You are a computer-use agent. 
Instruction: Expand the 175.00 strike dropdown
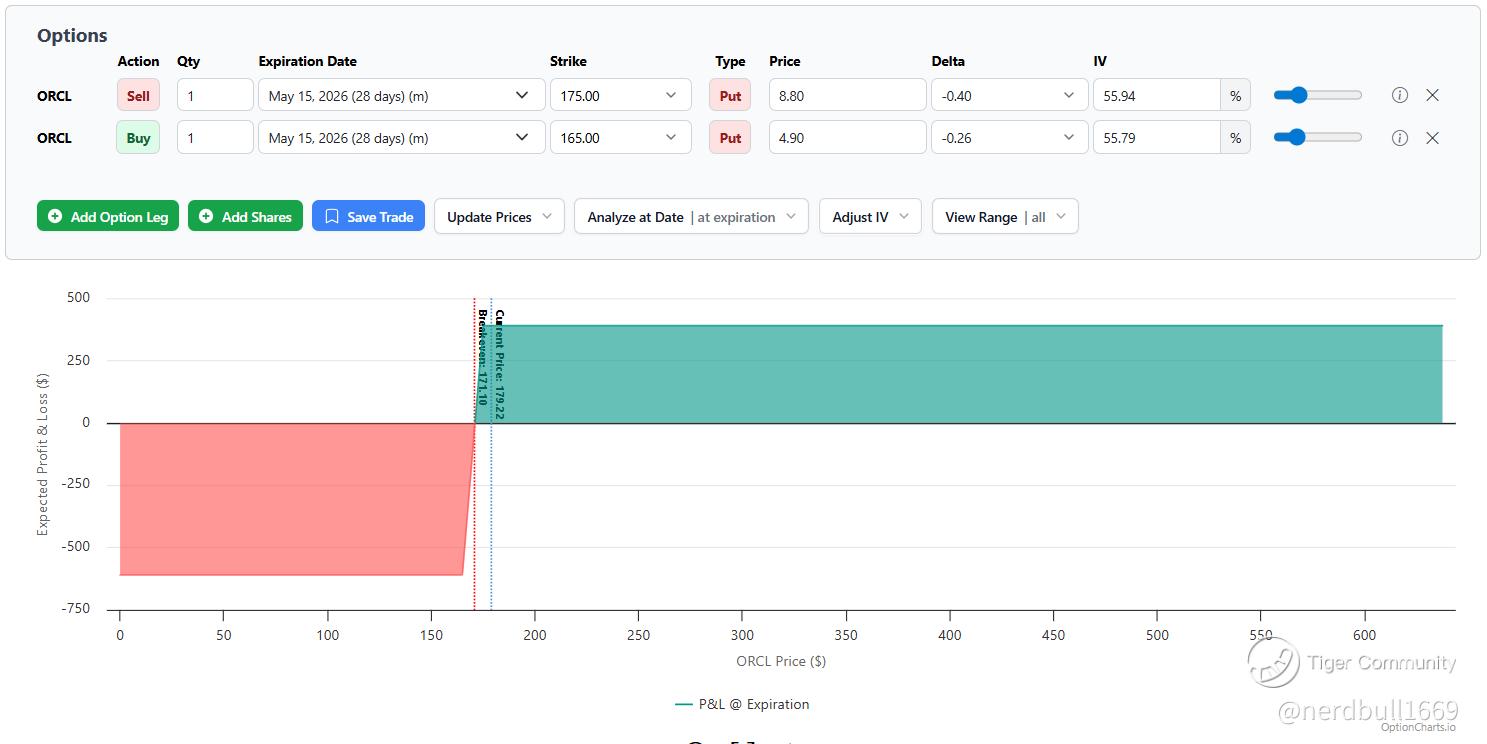pyautogui.click(x=621, y=96)
